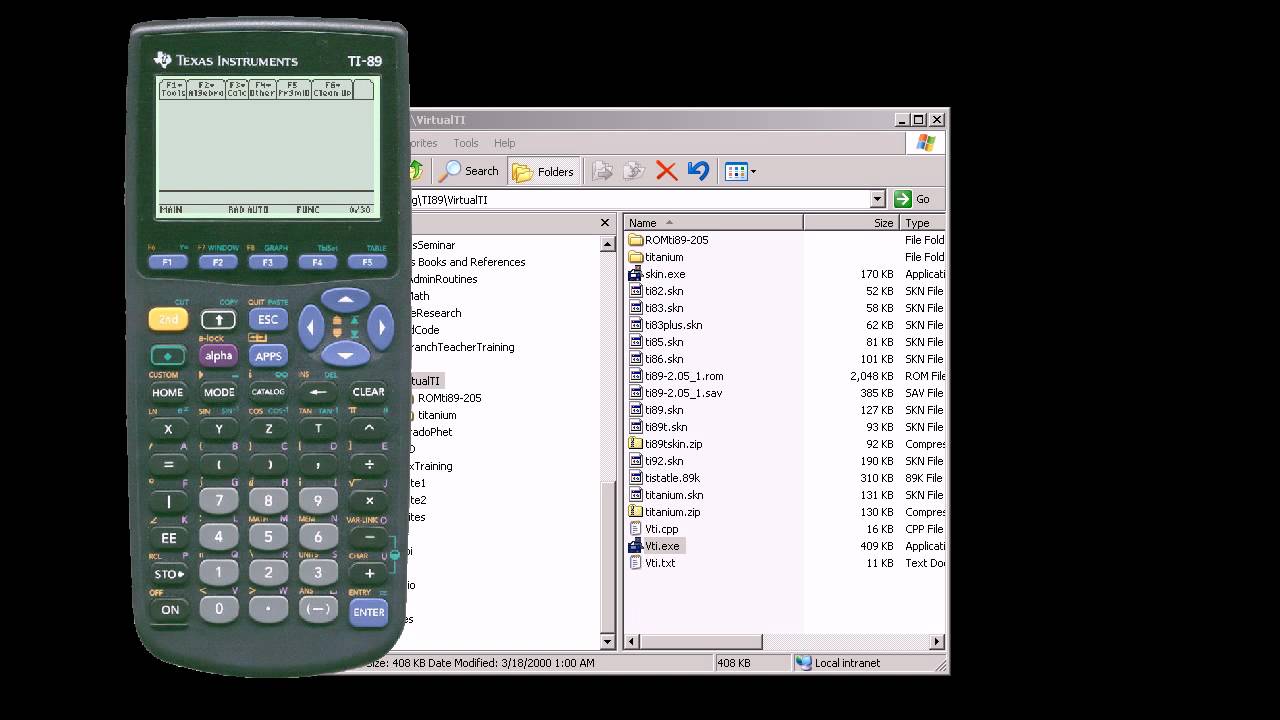Click file list horizontal scroll right arrow
This screenshot has width=1280, height=720.
[937, 642]
